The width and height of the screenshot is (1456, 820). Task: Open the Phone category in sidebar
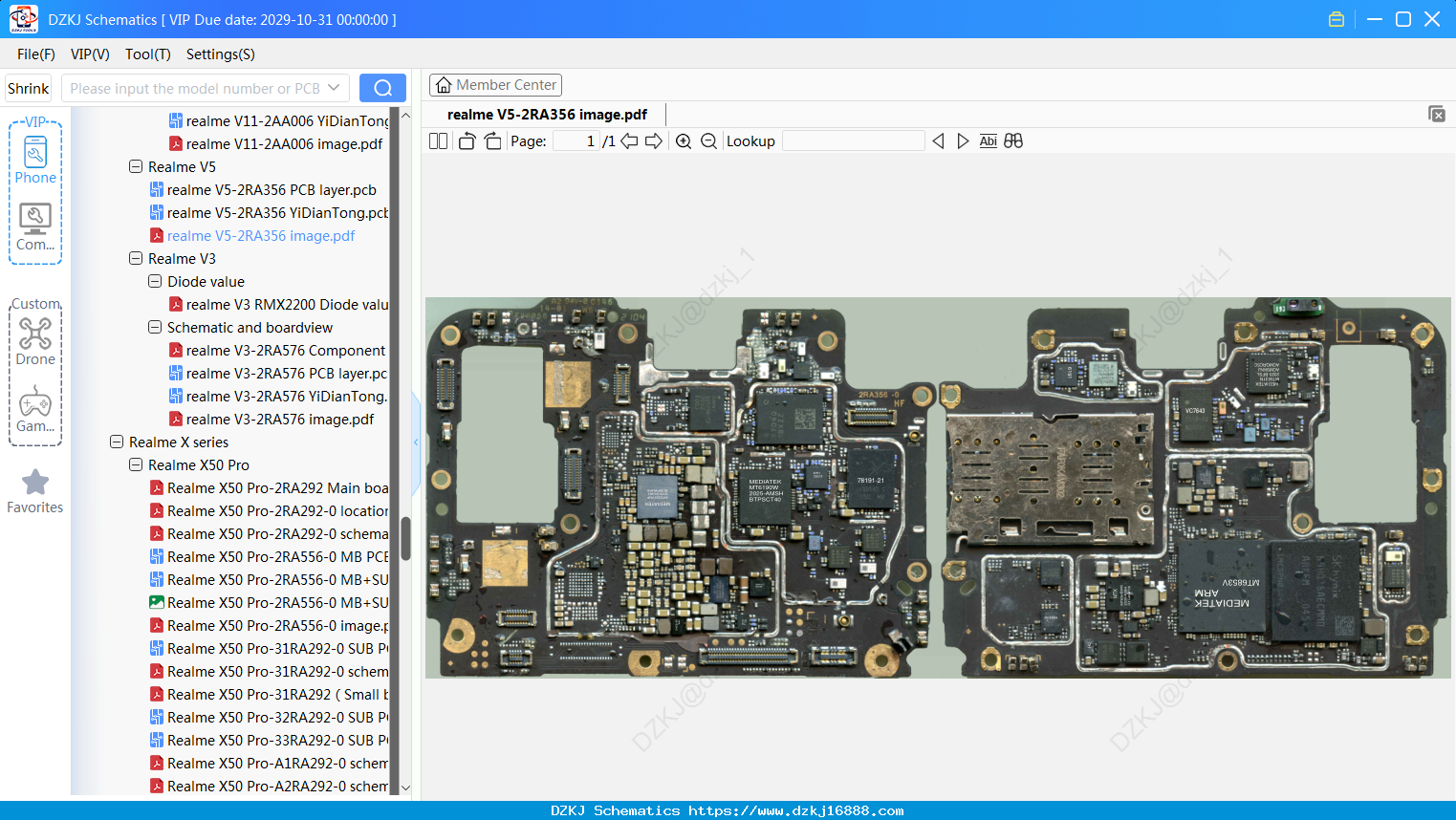pyautogui.click(x=35, y=160)
